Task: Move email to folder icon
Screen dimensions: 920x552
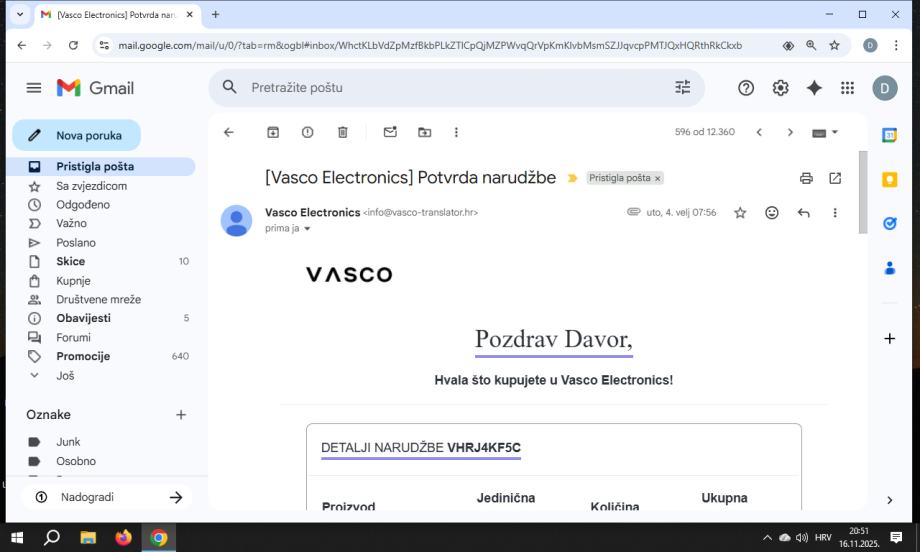Action: pyautogui.click(x=424, y=132)
